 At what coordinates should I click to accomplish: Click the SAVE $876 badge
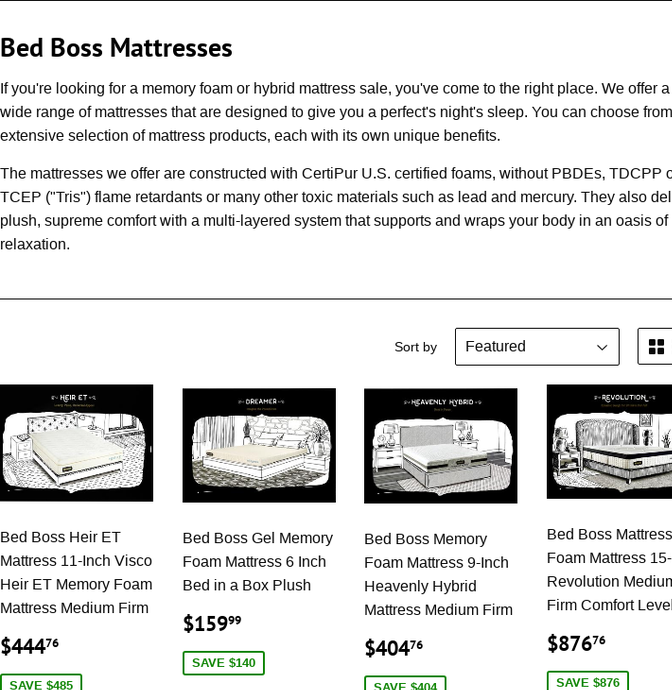588,681
